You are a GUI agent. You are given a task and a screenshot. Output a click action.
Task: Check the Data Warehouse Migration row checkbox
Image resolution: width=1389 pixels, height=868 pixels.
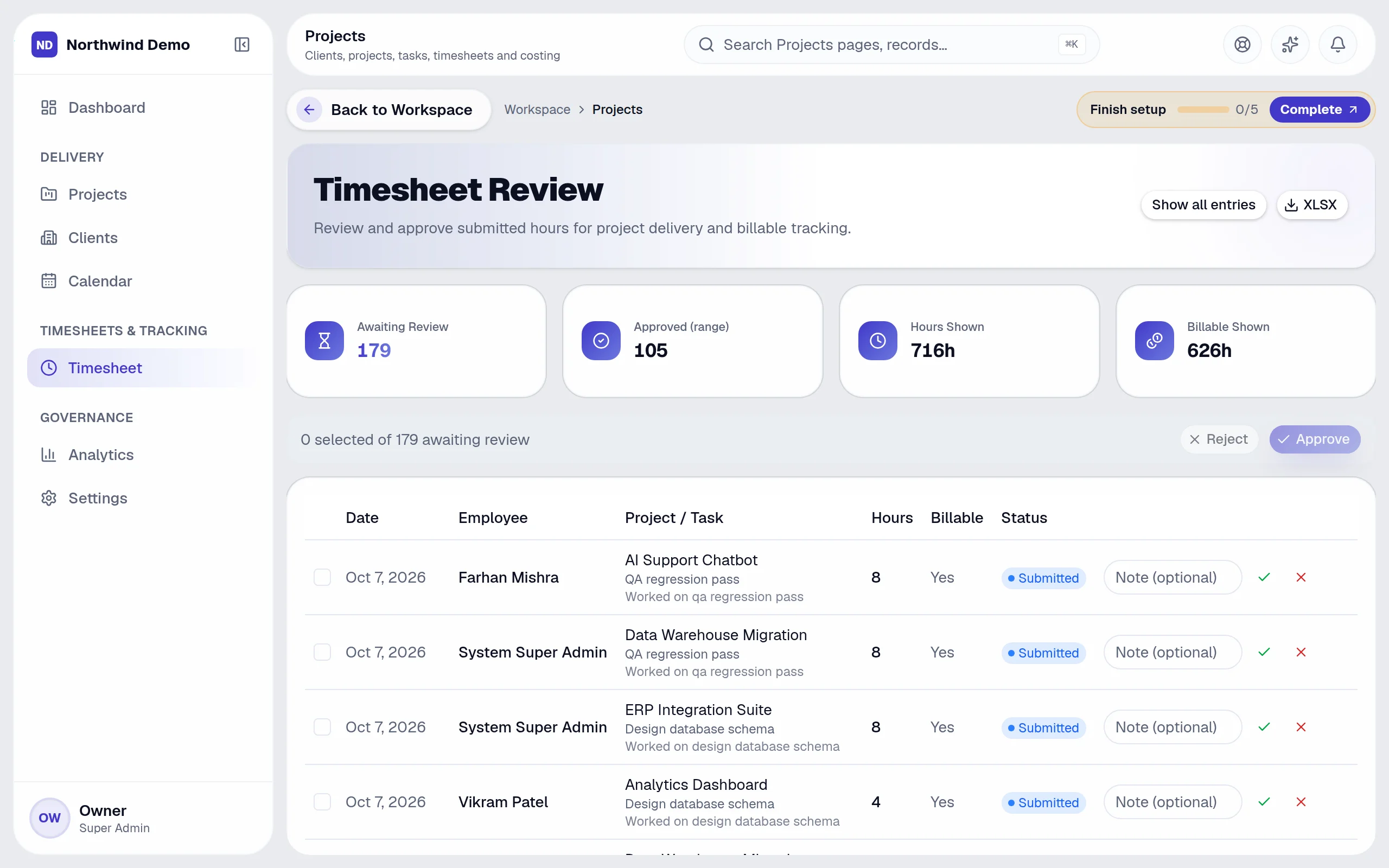click(x=322, y=652)
